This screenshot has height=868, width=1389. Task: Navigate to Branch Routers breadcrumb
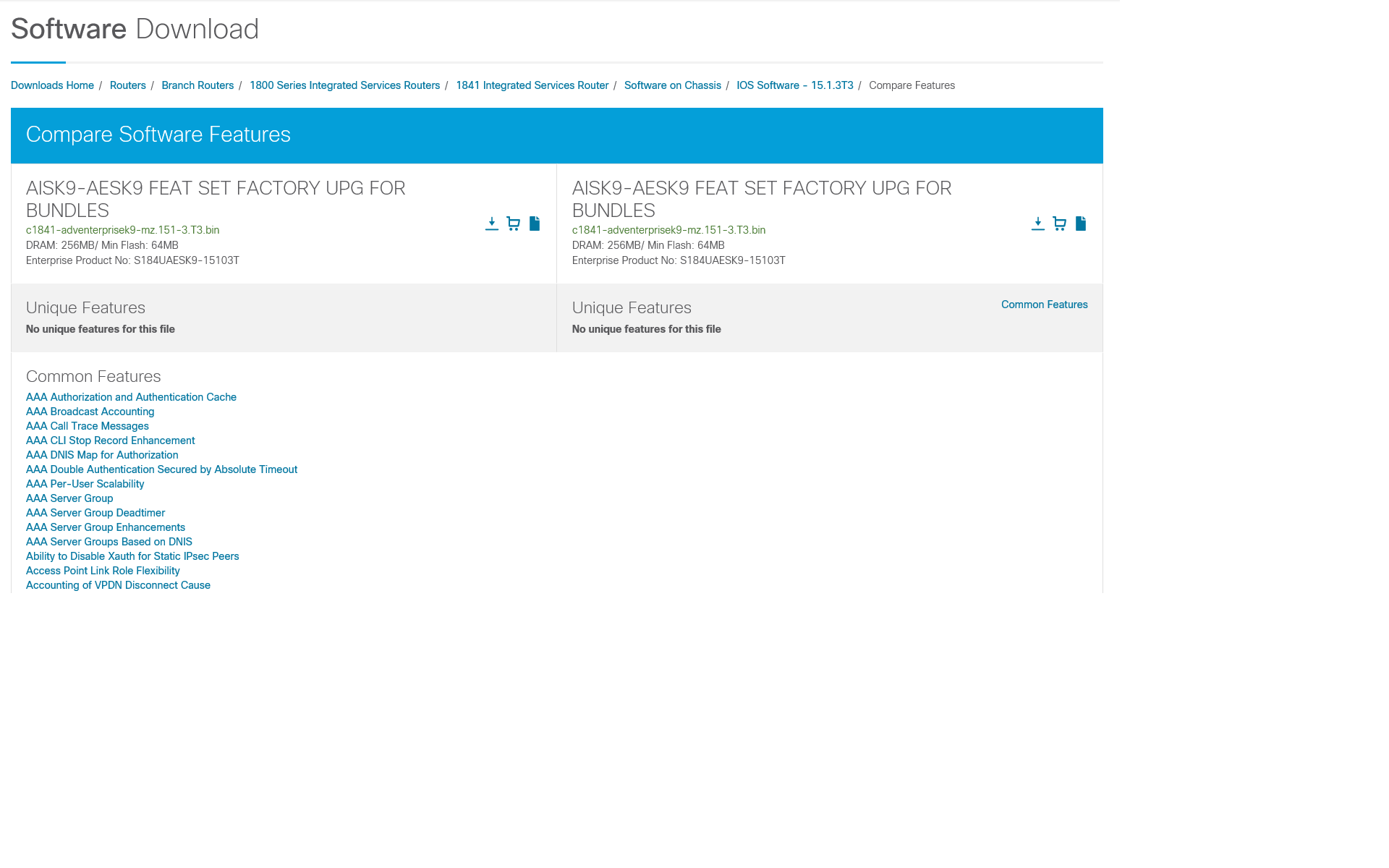[x=197, y=85]
